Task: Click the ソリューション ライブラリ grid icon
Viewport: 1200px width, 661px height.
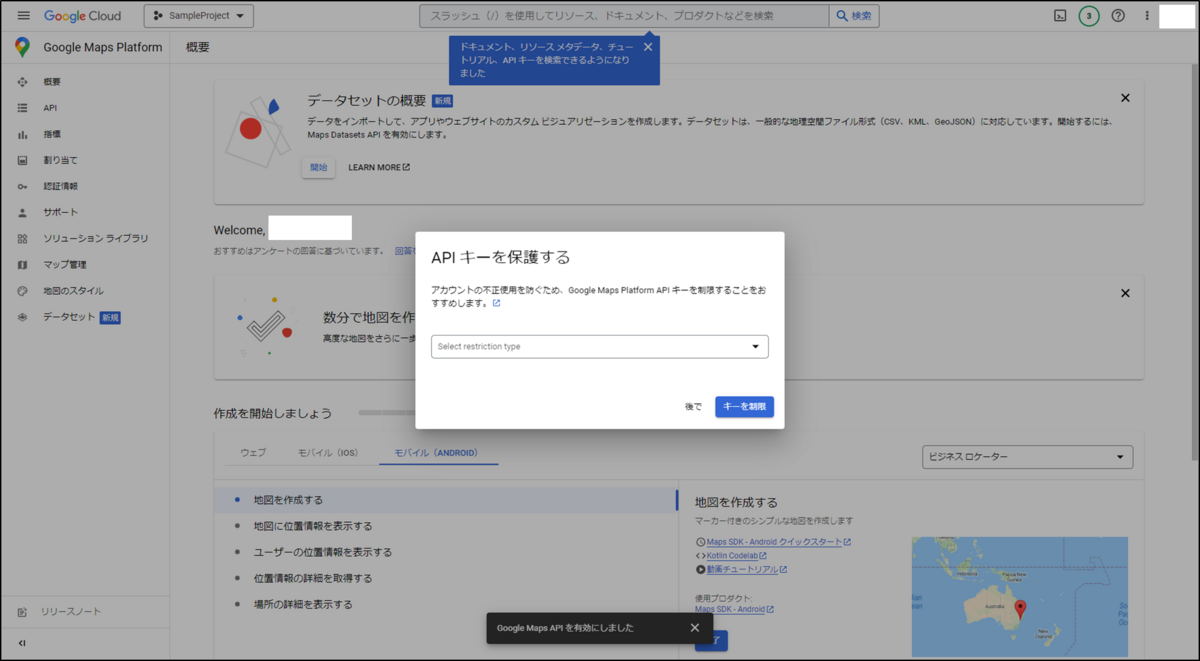Action: [22, 238]
